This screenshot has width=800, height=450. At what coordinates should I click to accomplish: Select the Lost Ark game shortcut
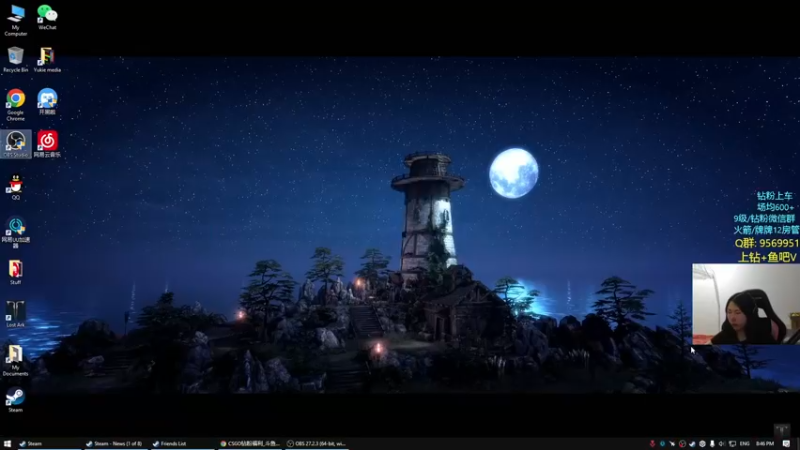pos(15,314)
